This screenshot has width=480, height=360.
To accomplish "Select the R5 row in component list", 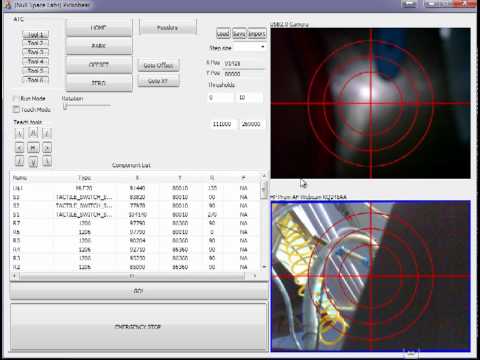I will click(135, 241).
